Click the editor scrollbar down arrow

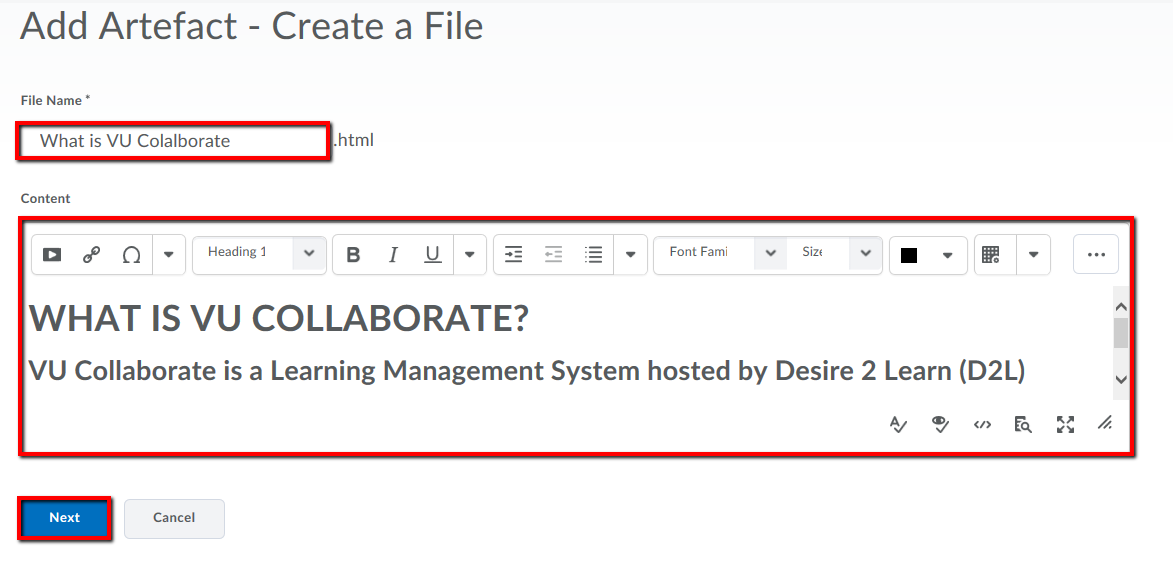1121,379
